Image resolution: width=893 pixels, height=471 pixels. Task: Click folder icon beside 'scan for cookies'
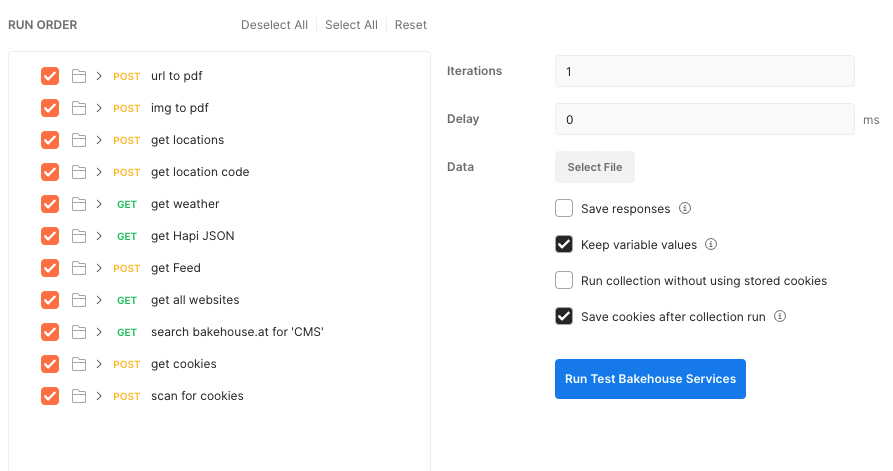tap(79, 396)
